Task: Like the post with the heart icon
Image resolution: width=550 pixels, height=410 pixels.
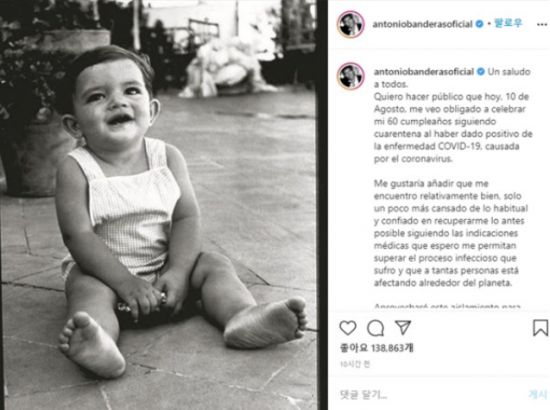Action: (x=348, y=328)
